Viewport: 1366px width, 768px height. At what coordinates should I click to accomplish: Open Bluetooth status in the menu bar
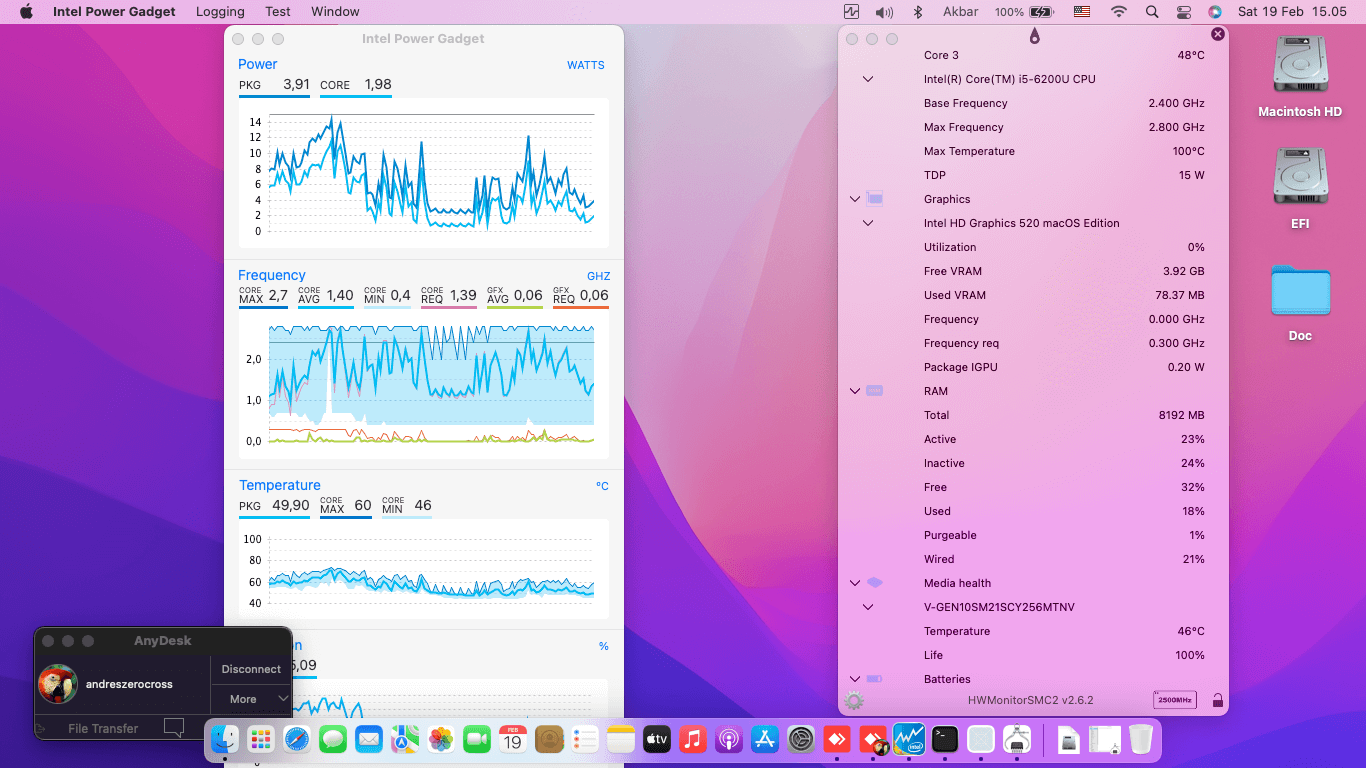[x=918, y=12]
